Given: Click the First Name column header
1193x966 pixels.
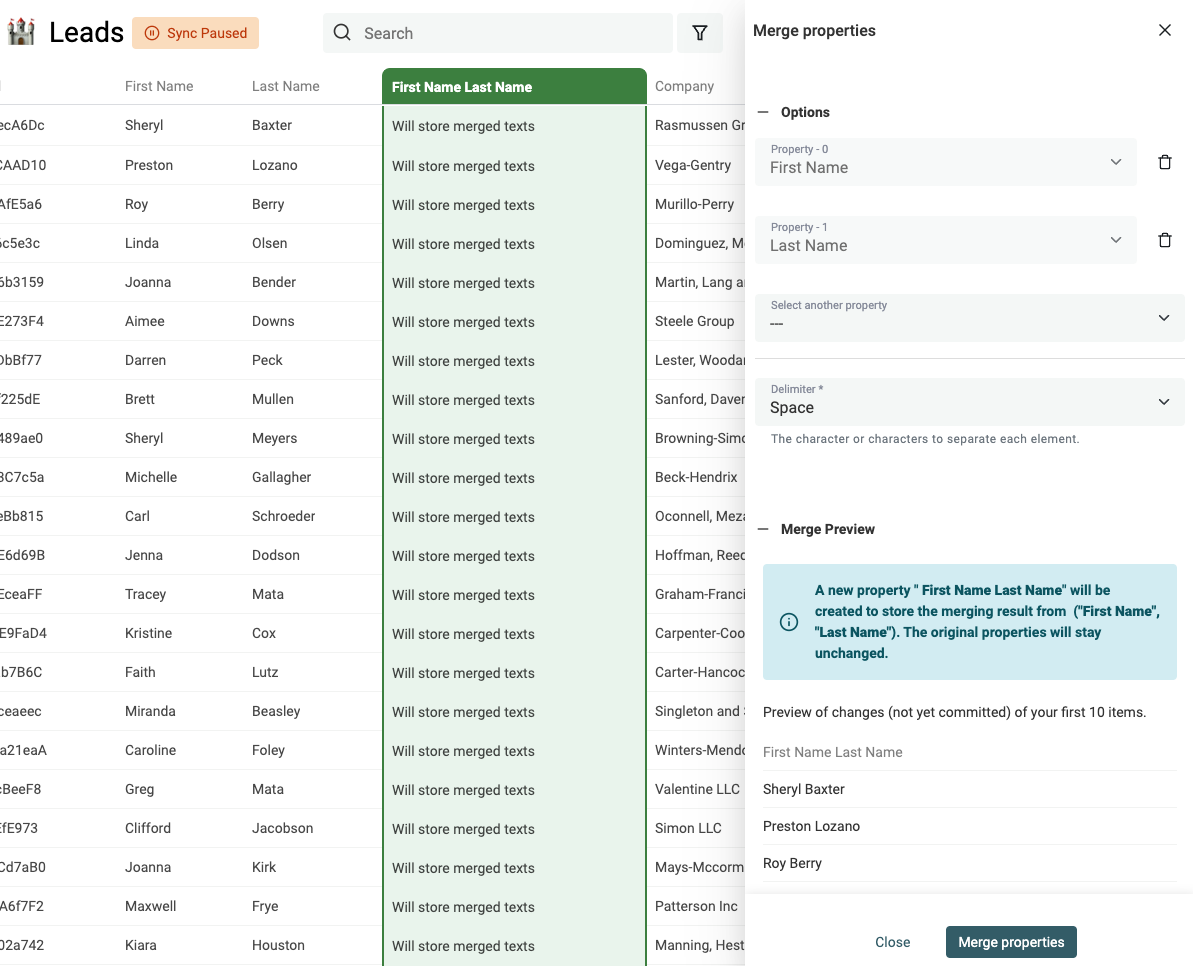Looking at the screenshot, I should pos(159,86).
